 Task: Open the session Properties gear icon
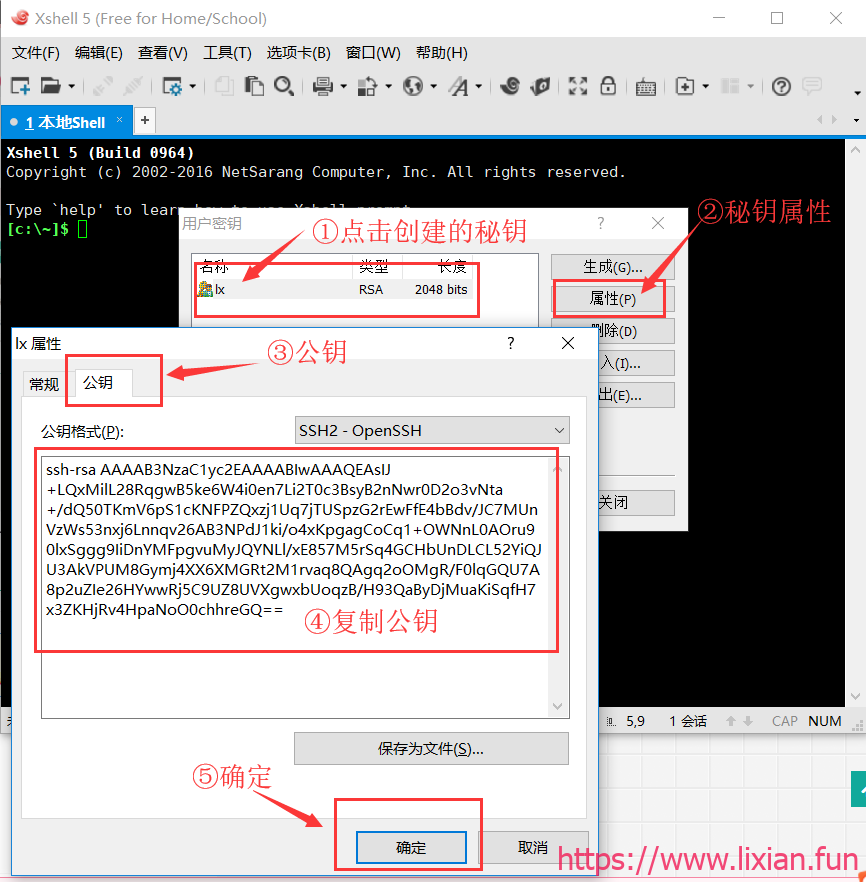click(x=172, y=87)
